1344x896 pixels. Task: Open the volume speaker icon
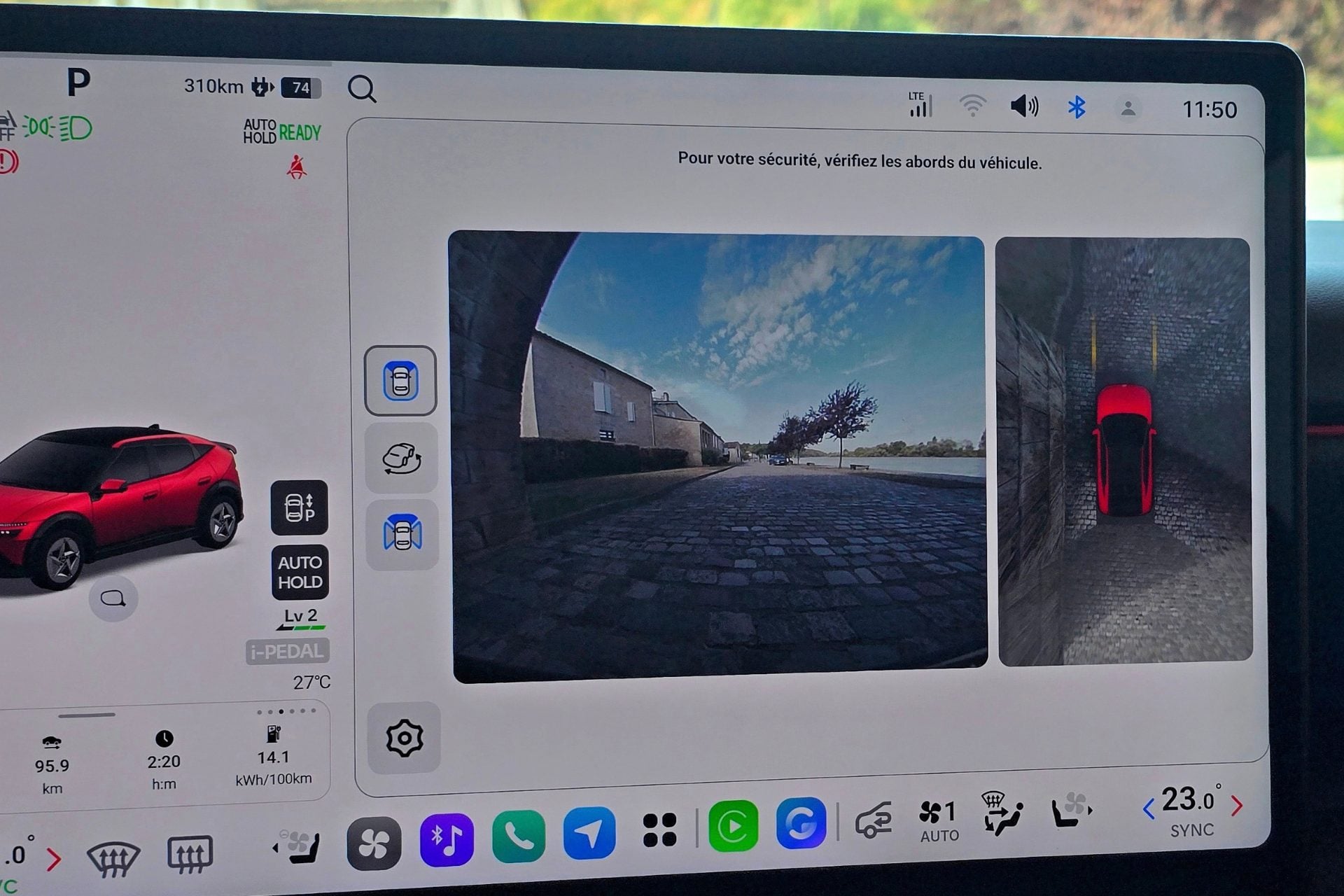click(x=1024, y=106)
